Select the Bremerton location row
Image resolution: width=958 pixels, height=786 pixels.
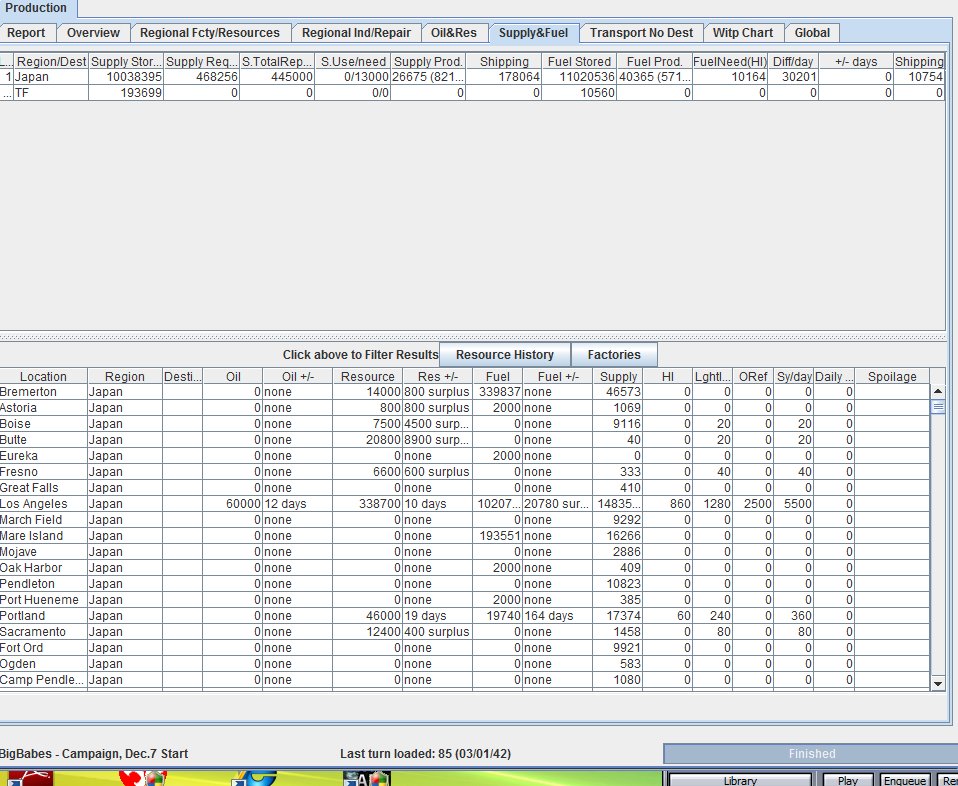coord(464,392)
